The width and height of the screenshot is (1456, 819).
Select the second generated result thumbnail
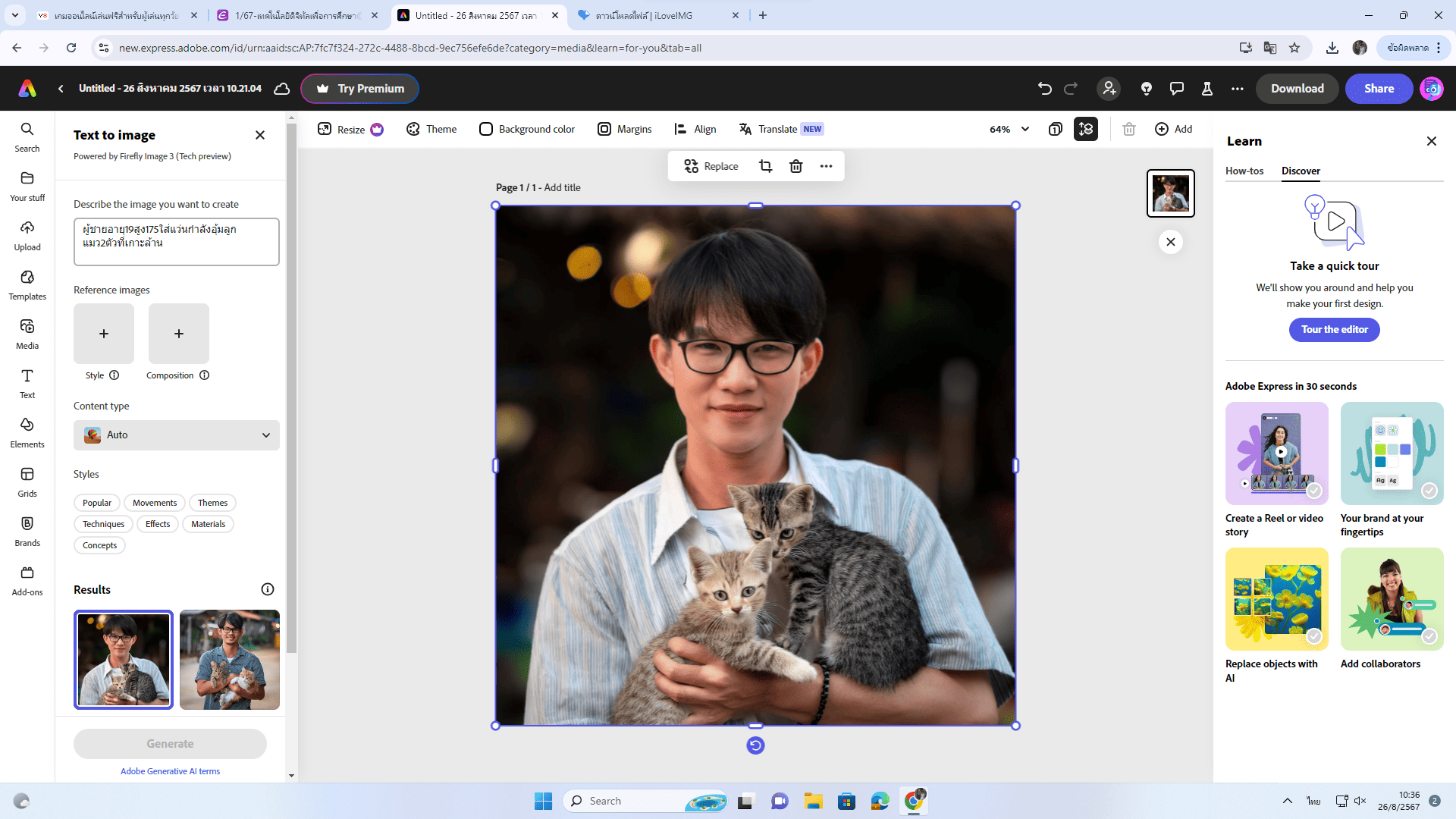pyautogui.click(x=229, y=659)
